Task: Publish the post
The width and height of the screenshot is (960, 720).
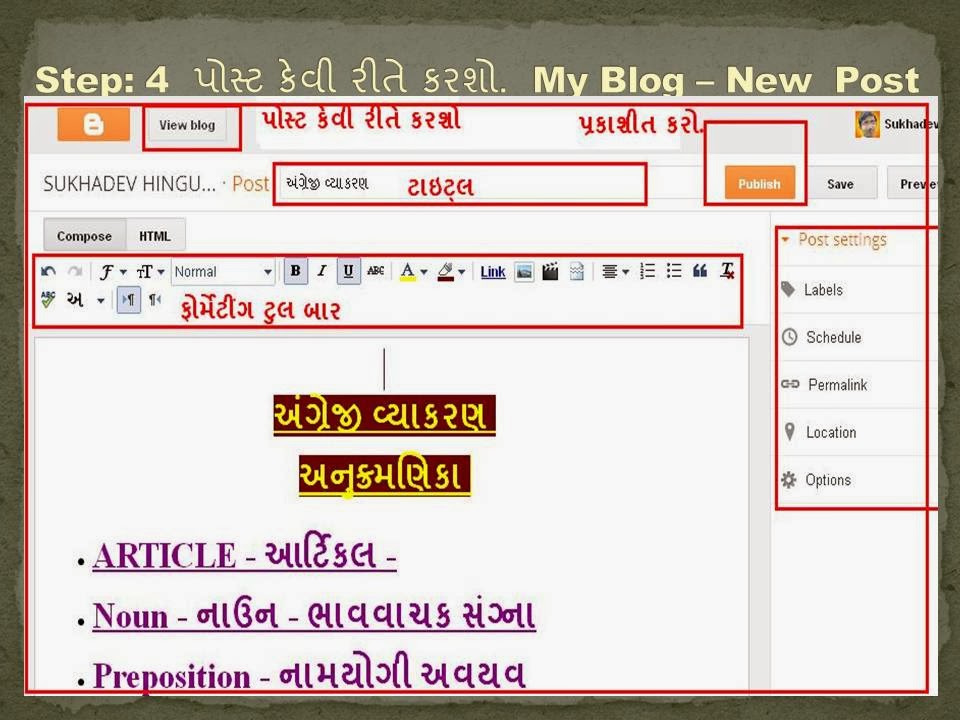Action: (x=759, y=184)
